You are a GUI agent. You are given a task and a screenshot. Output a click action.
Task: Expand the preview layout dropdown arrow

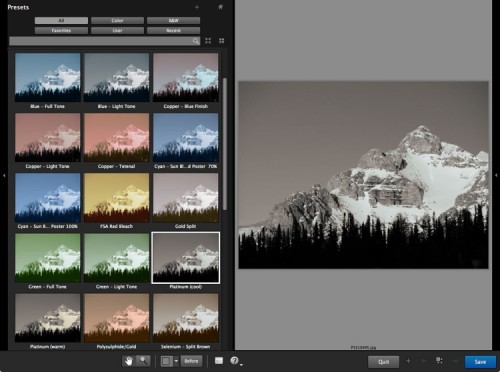coord(176,361)
